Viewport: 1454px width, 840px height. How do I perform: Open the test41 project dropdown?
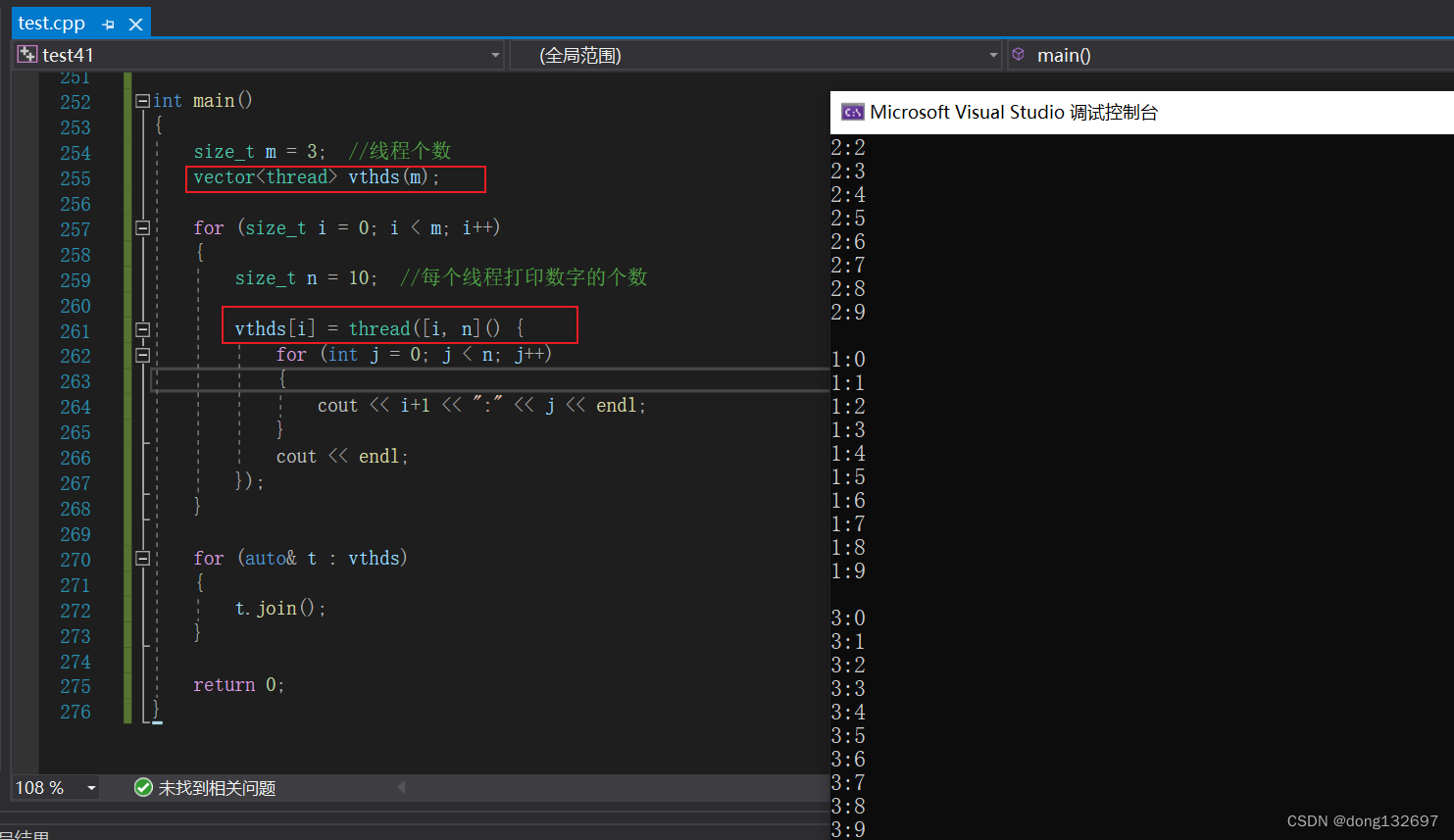(495, 55)
